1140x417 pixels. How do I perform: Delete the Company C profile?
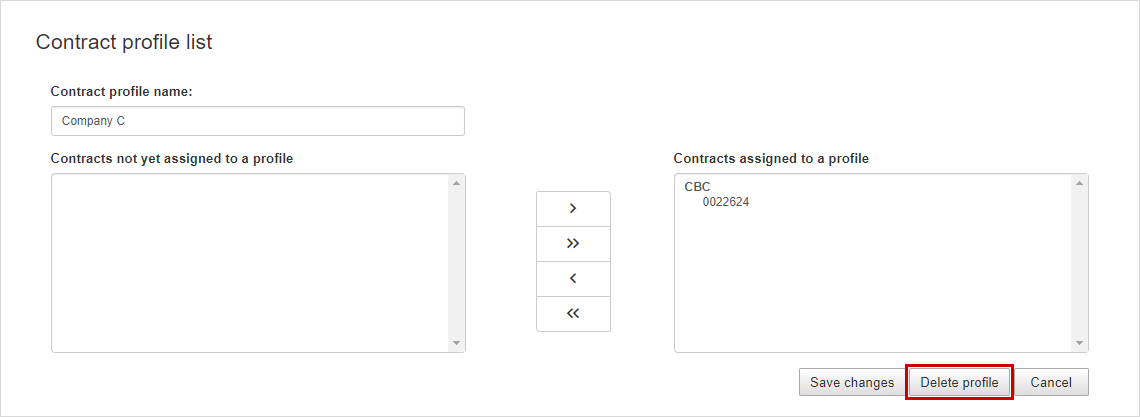pyautogui.click(x=959, y=382)
